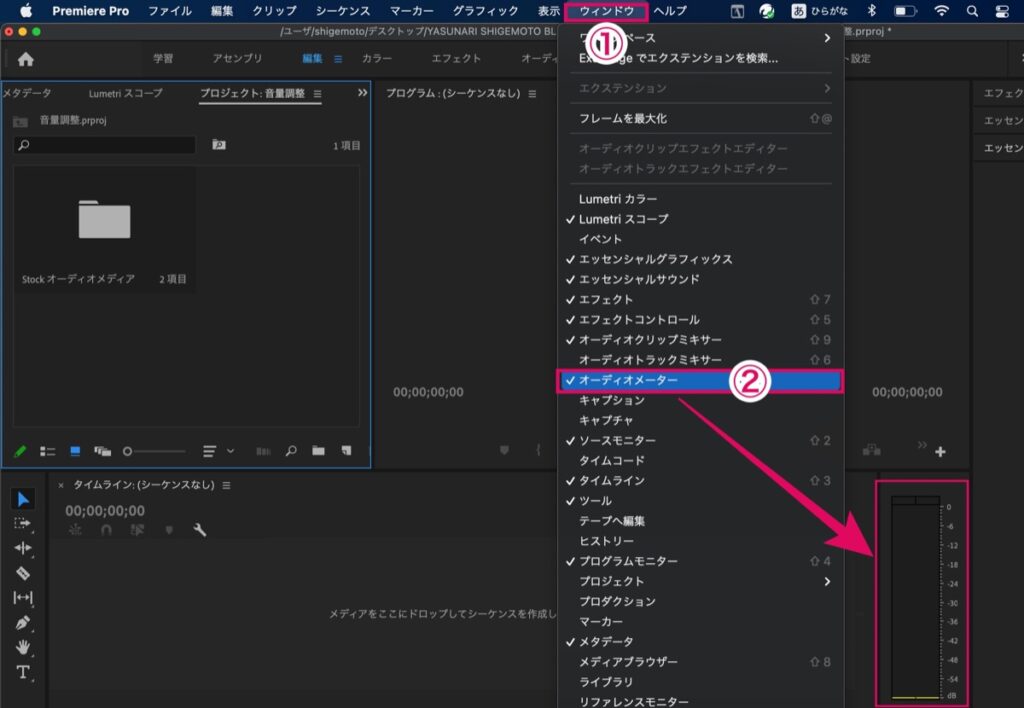Choose キャプション from Window menu
1024x708 pixels.
click(x=700, y=400)
